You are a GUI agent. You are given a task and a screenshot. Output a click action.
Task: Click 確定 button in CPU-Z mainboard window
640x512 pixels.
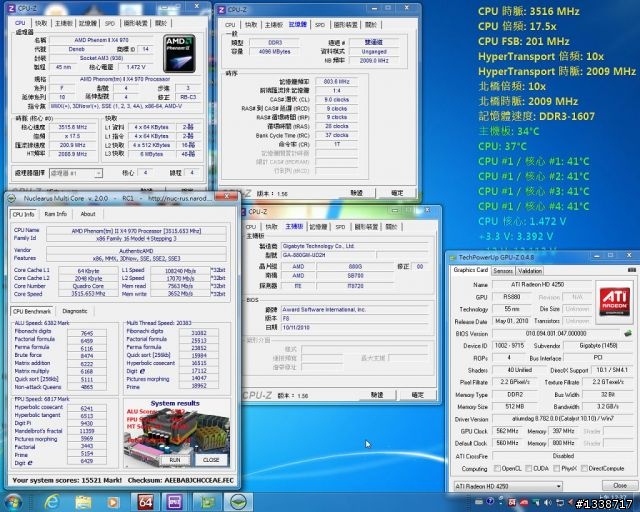[417, 395]
